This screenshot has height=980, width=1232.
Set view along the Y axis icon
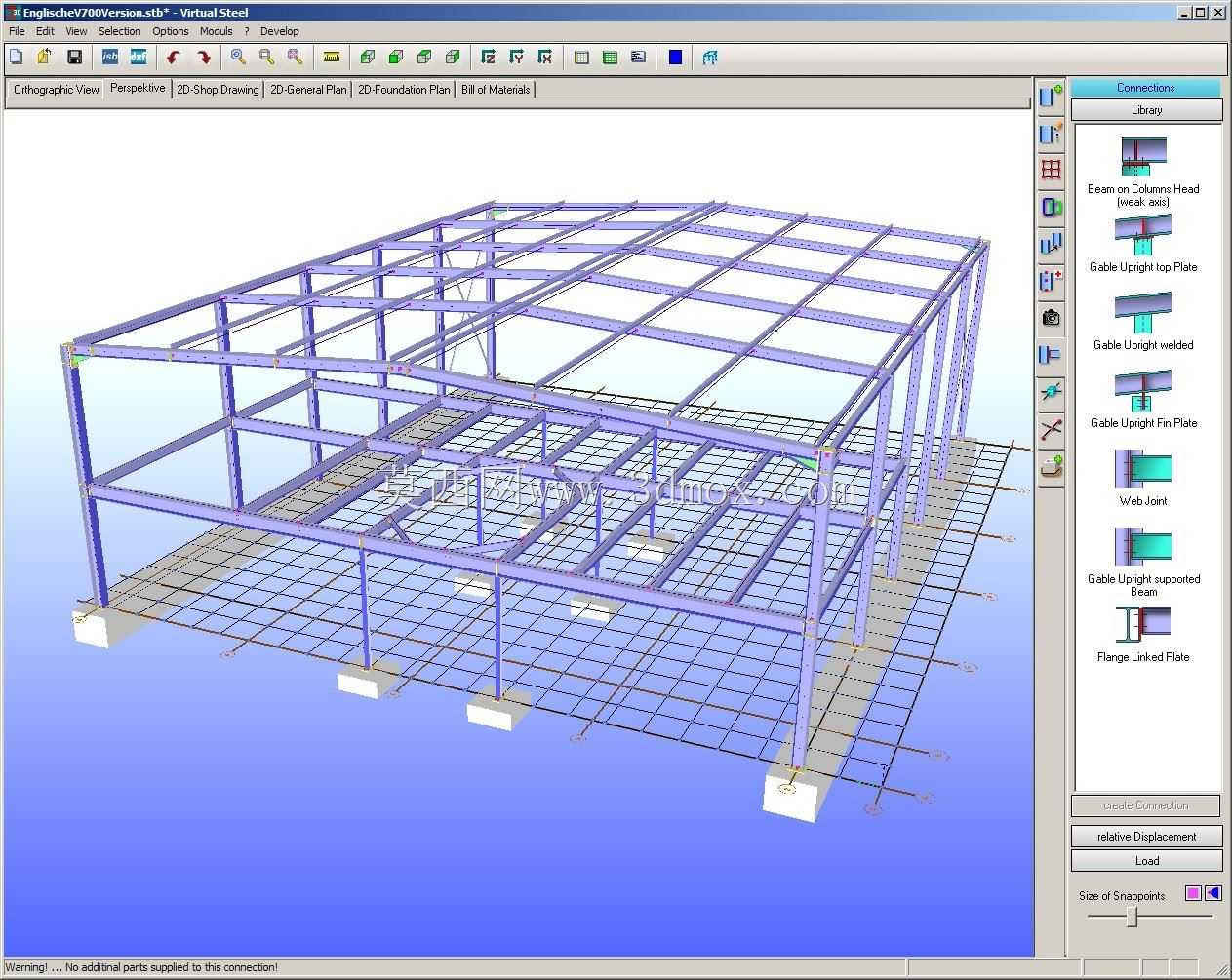click(517, 58)
